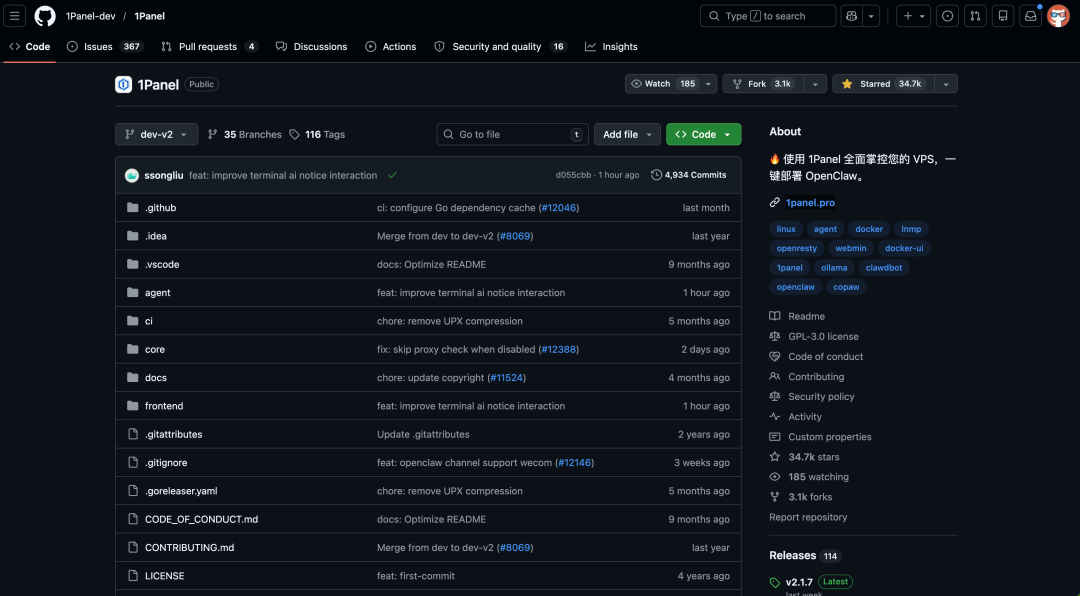Open the create new plus dropdown

point(913,16)
